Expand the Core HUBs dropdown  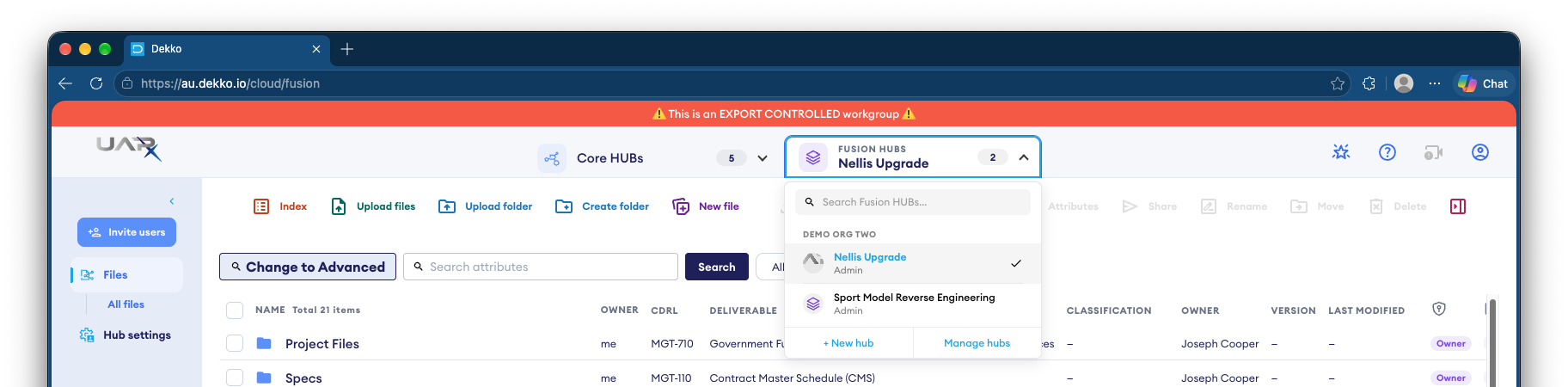click(x=763, y=158)
